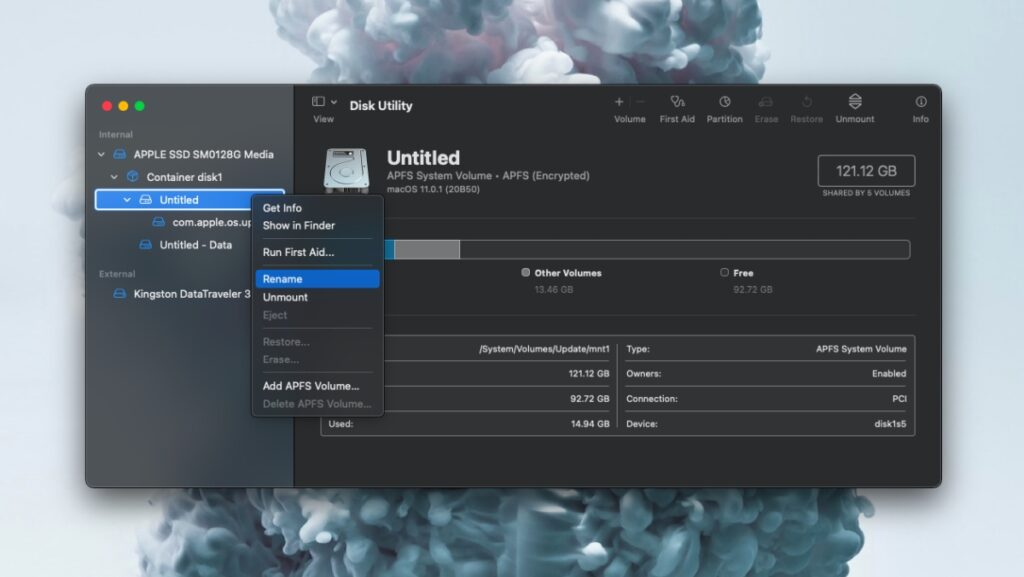Open the View options dropdown
This screenshot has height=577, width=1024.
click(x=322, y=103)
